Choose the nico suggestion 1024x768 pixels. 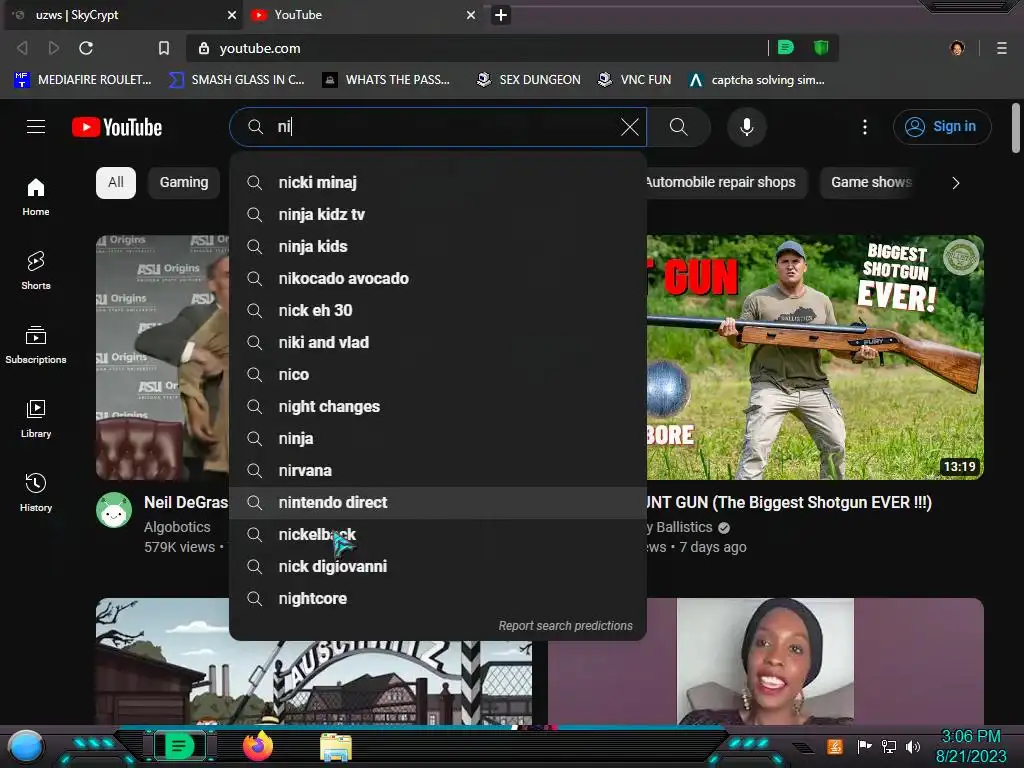[x=438, y=374]
